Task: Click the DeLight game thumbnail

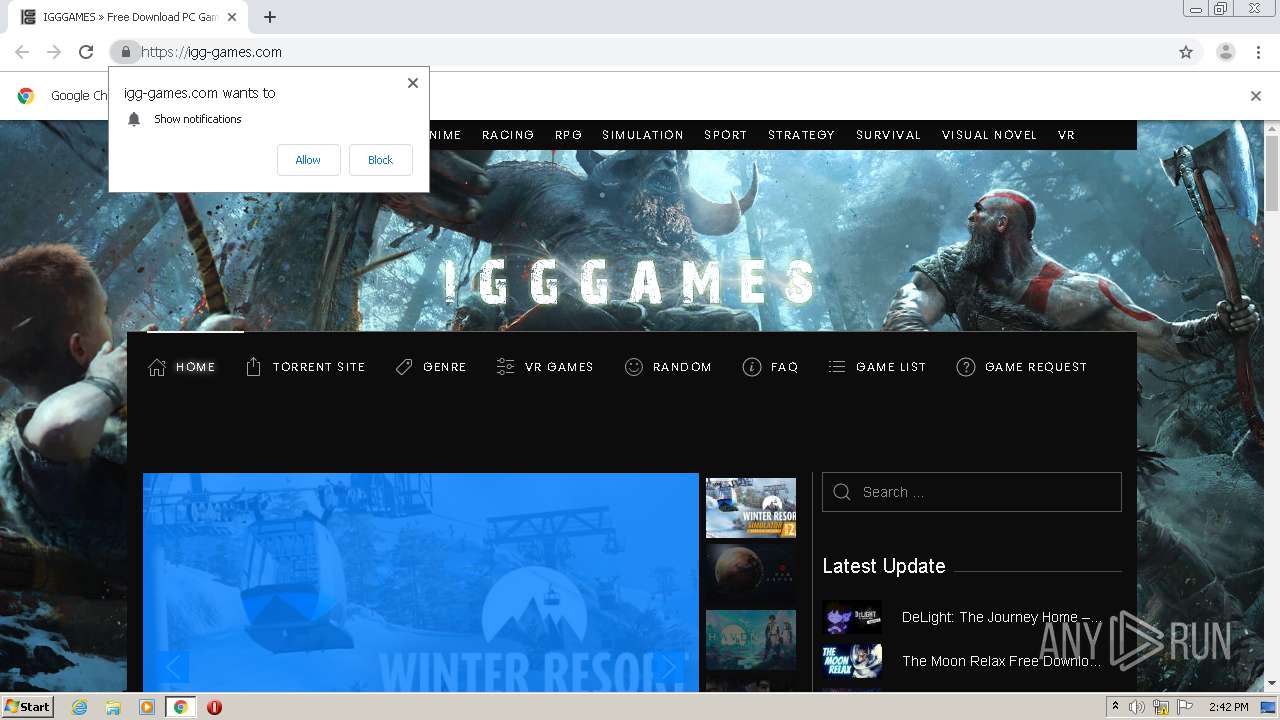Action: tap(852, 617)
